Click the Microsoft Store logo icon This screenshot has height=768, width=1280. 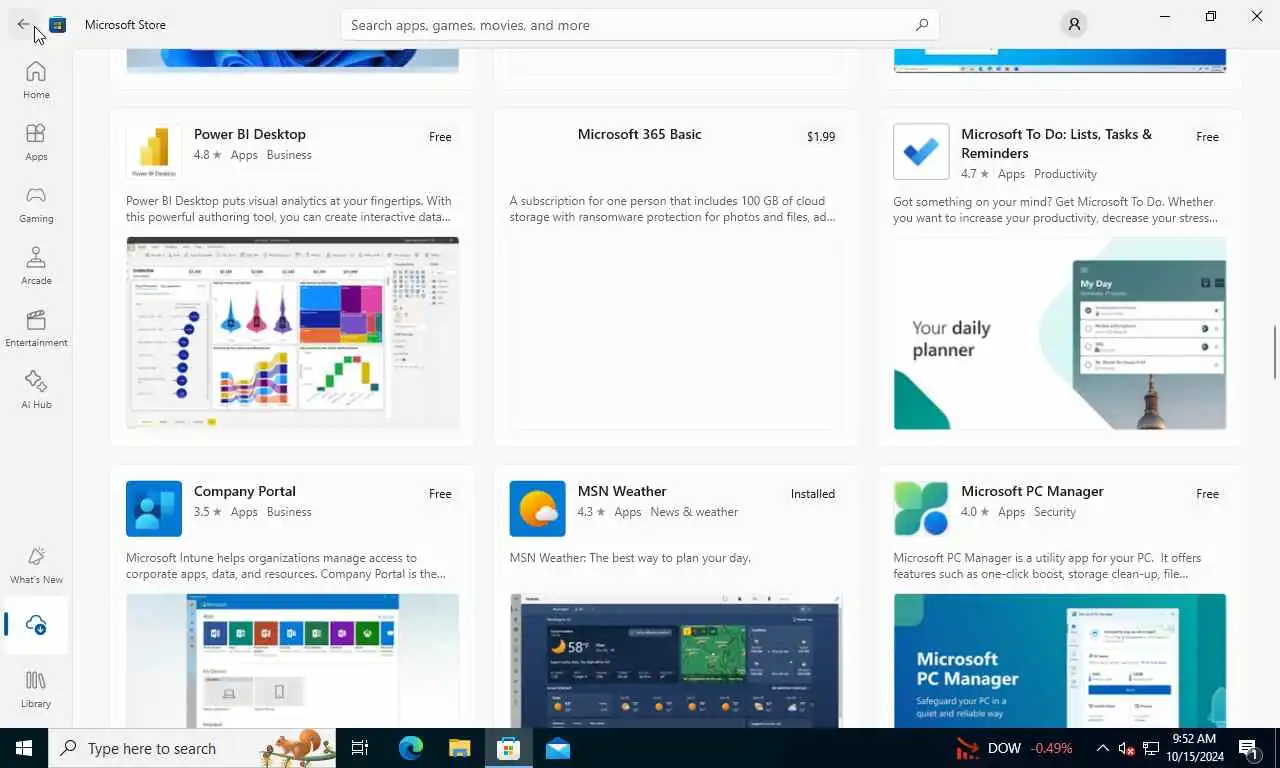pos(58,24)
